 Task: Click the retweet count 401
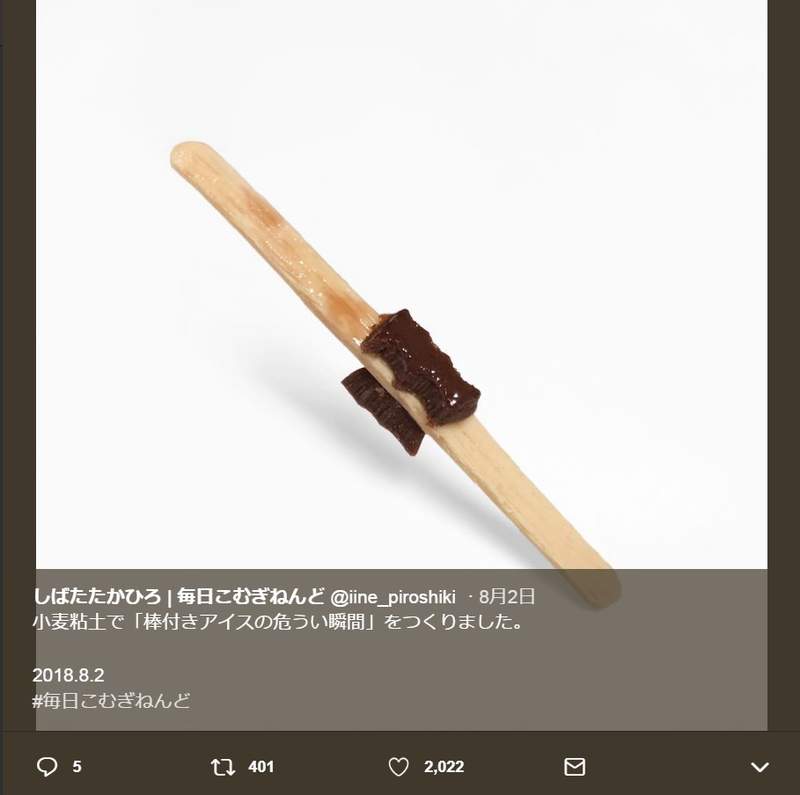[260, 767]
